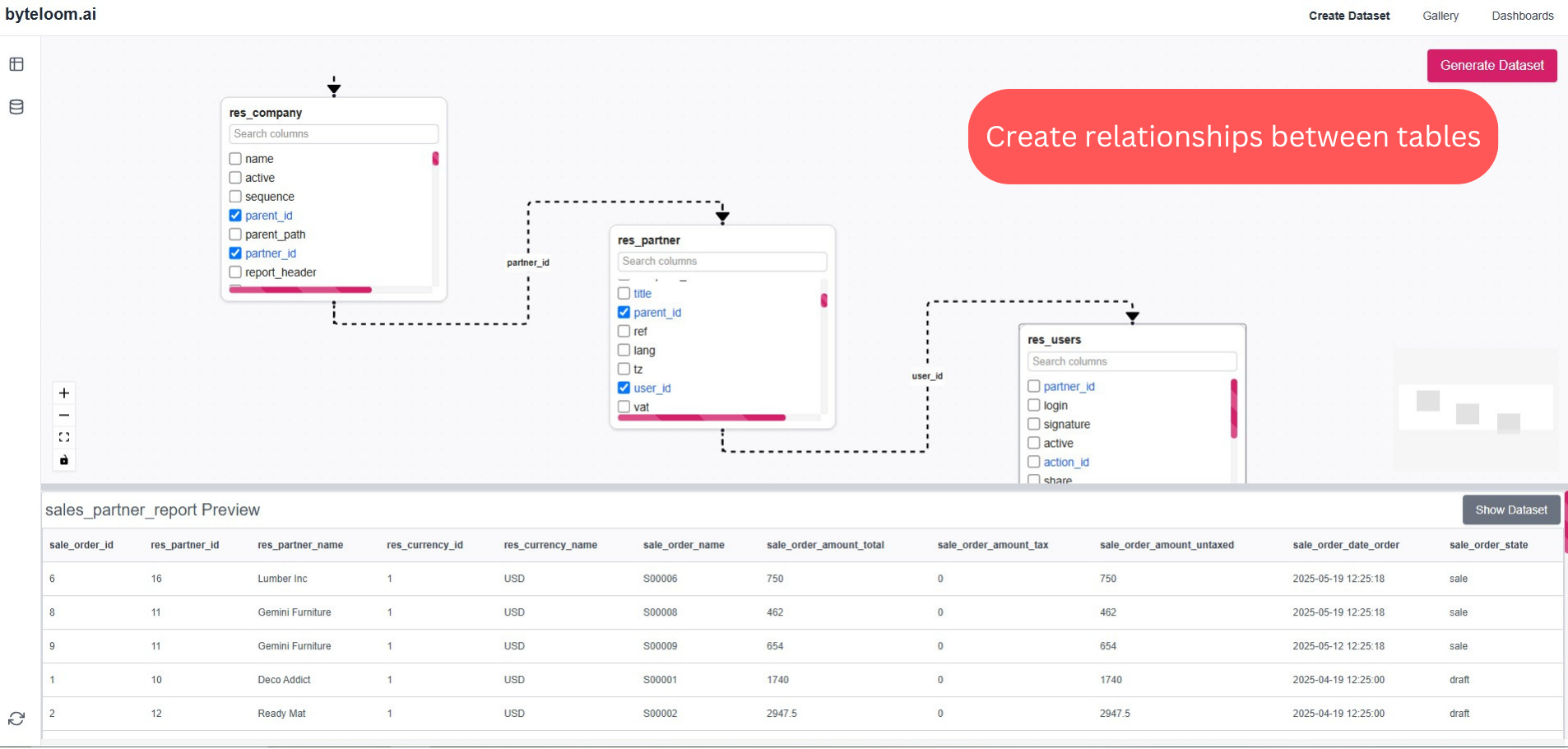The height and width of the screenshot is (749, 1568).
Task: Open the database sidebar icon
Action: tap(16, 107)
